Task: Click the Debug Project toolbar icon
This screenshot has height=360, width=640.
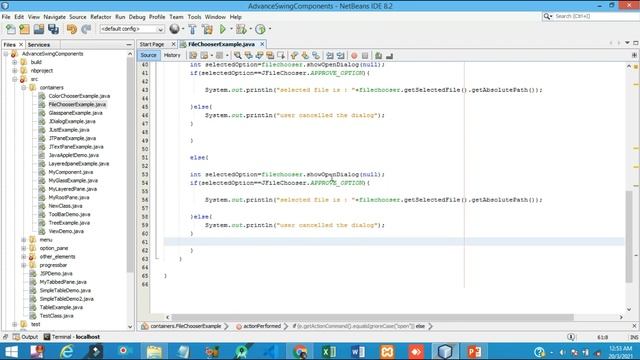Action: point(241,29)
